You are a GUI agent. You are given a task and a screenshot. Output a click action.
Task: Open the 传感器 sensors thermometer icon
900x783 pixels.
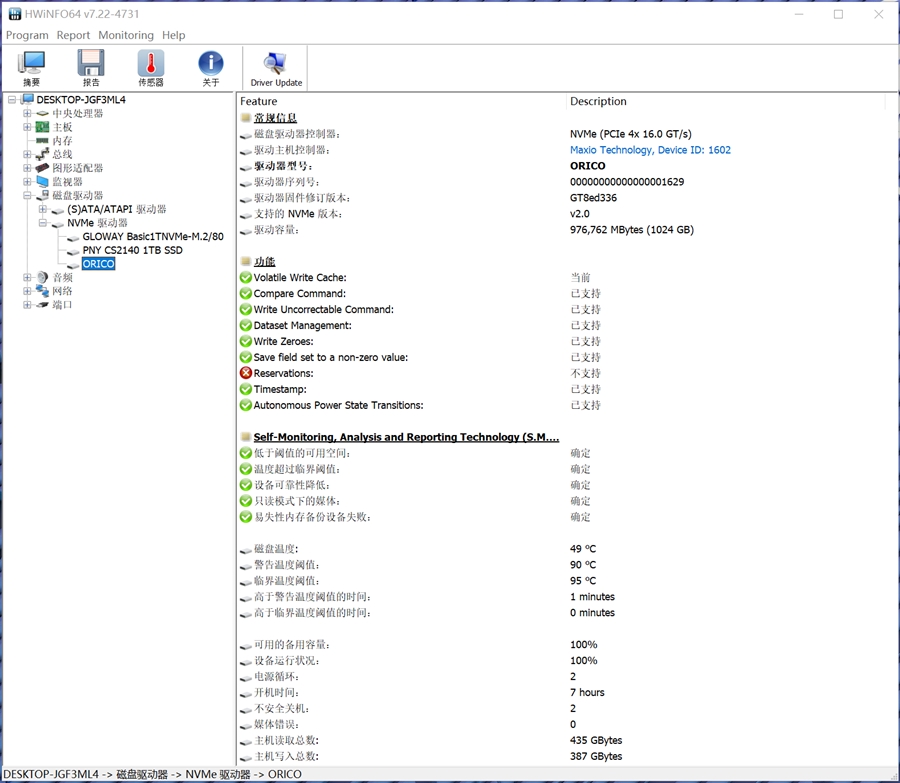pyautogui.click(x=151, y=68)
